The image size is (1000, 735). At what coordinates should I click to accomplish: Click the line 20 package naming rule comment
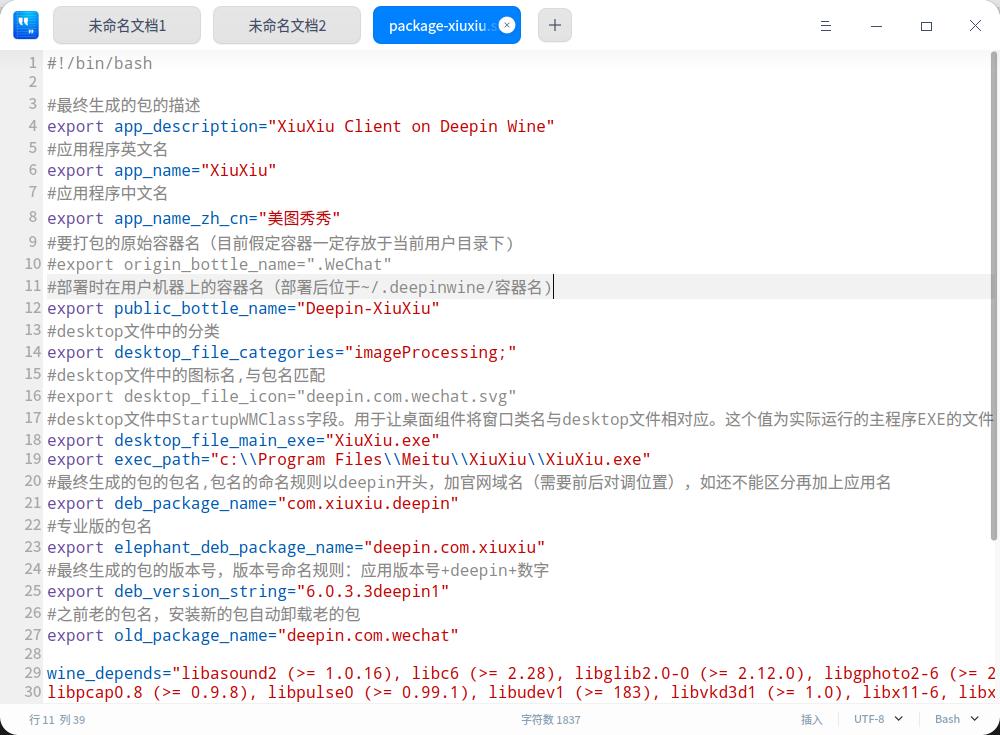click(x=469, y=482)
